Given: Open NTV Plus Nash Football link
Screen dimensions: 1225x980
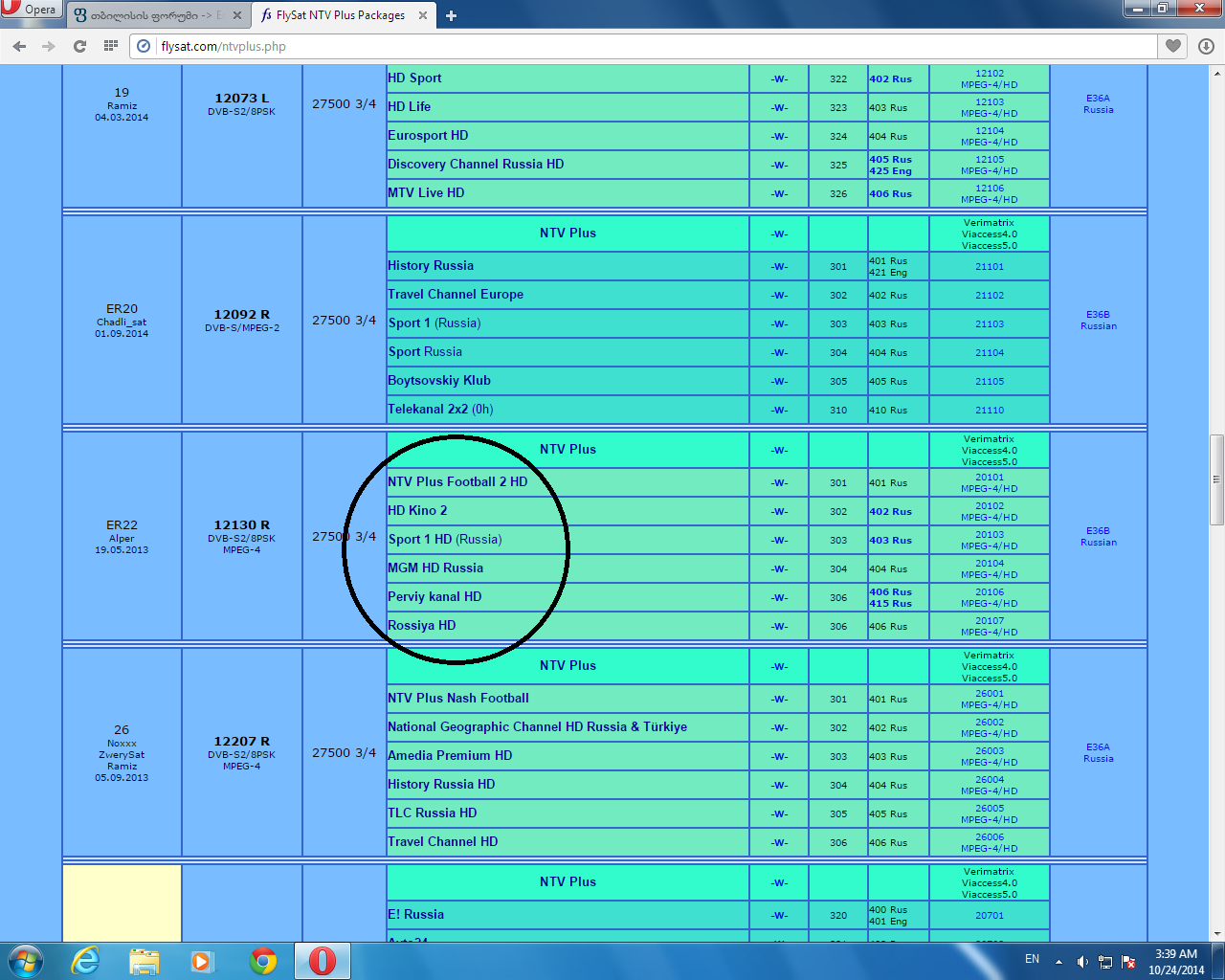Looking at the screenshot, I should [458, 699].
